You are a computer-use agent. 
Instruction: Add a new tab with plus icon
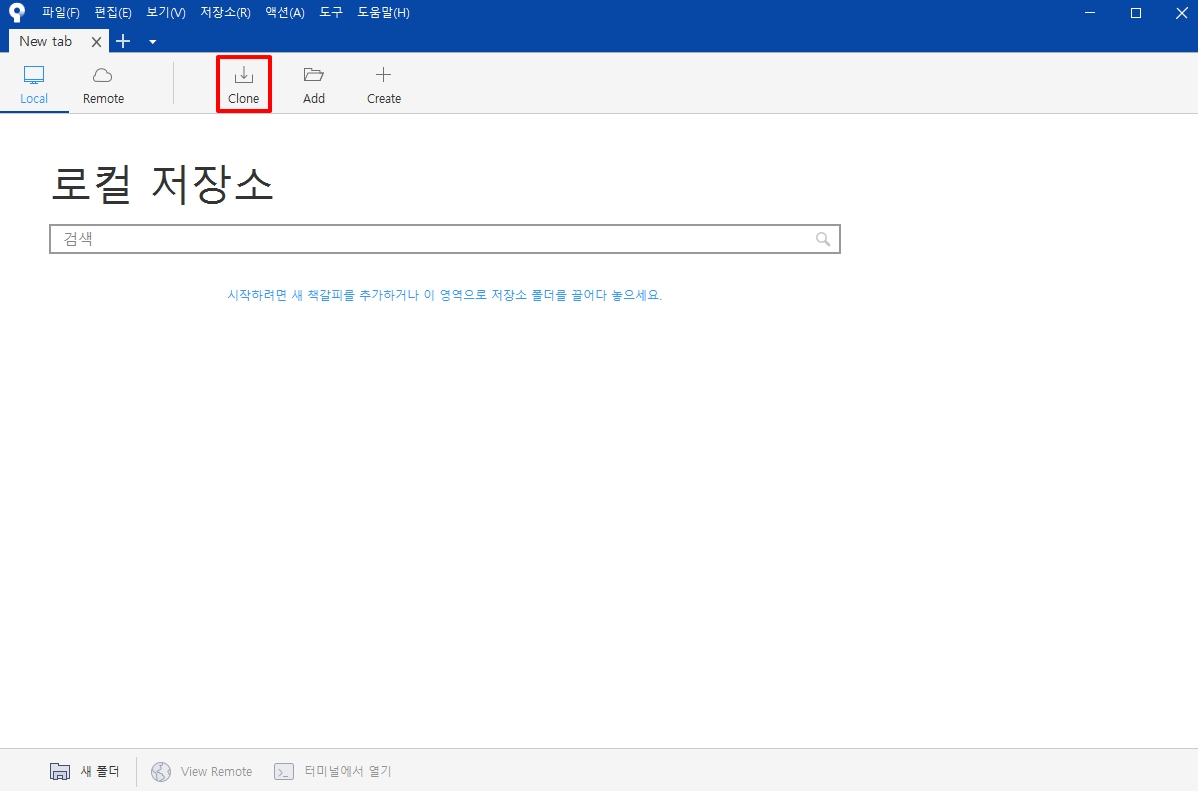click(123, 41)
